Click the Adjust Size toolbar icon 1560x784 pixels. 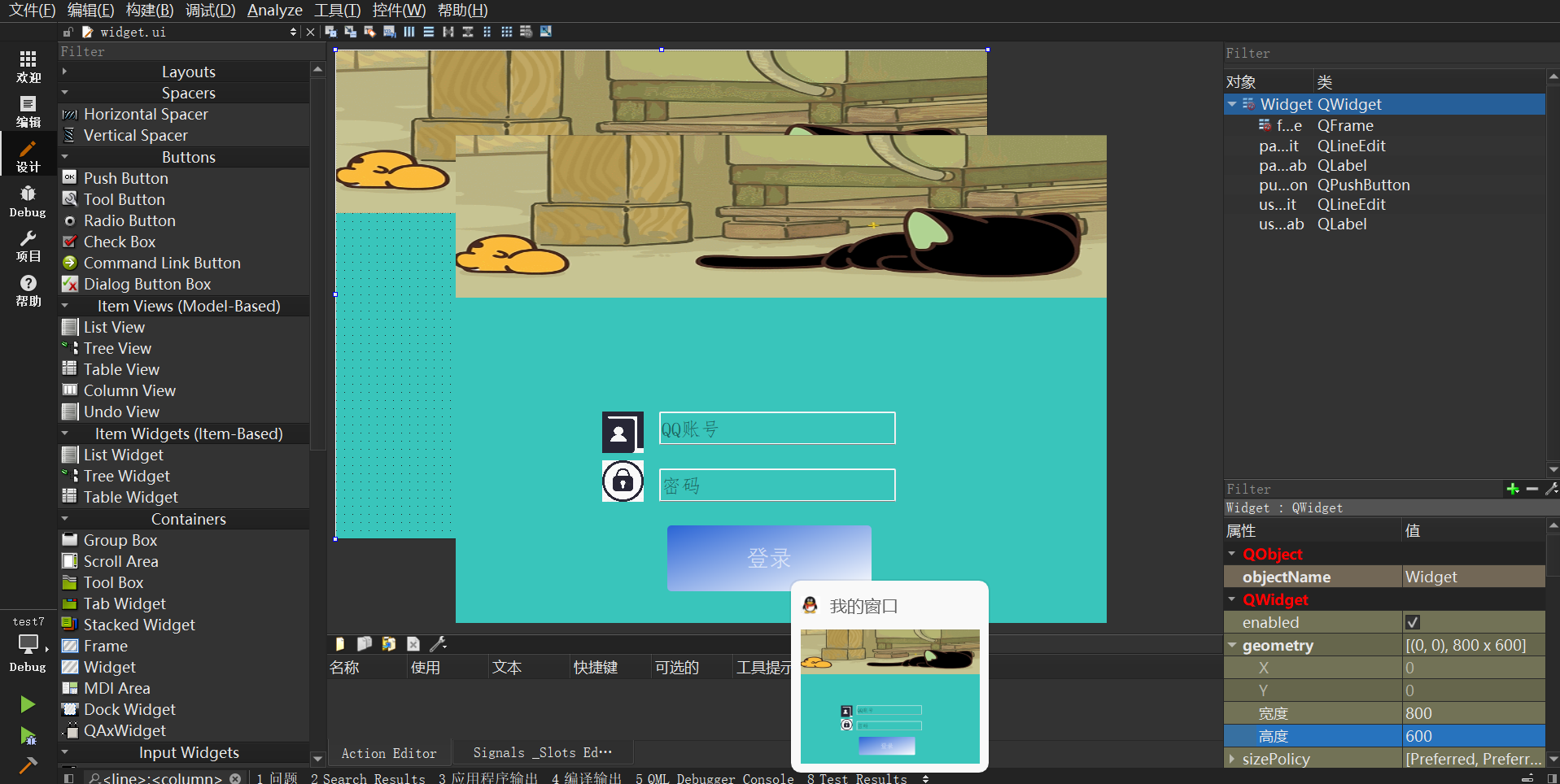[x=546, y=32]
